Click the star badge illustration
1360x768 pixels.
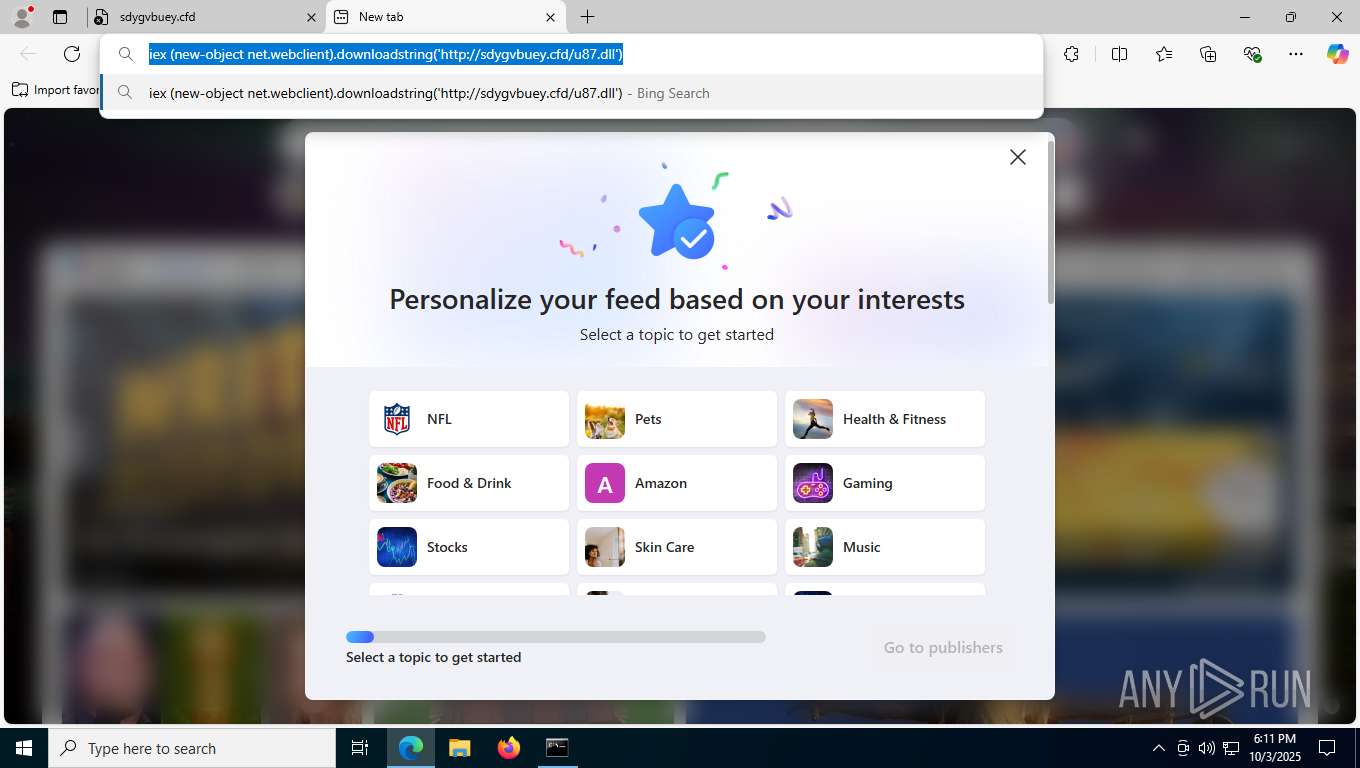coord(677,222)
